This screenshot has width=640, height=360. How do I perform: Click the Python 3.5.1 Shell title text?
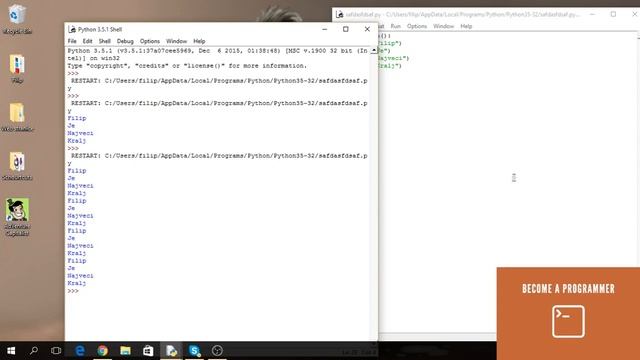pyautogui.click(x=100, y=29)
